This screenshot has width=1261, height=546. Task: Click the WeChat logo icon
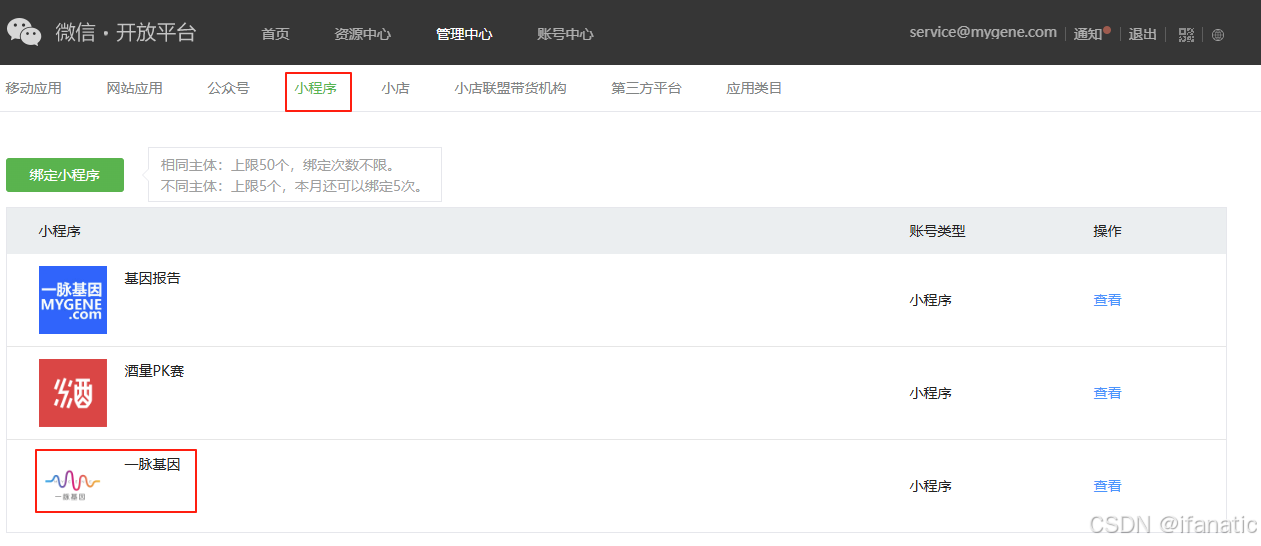pyautogui.click(x=24, y=32)
